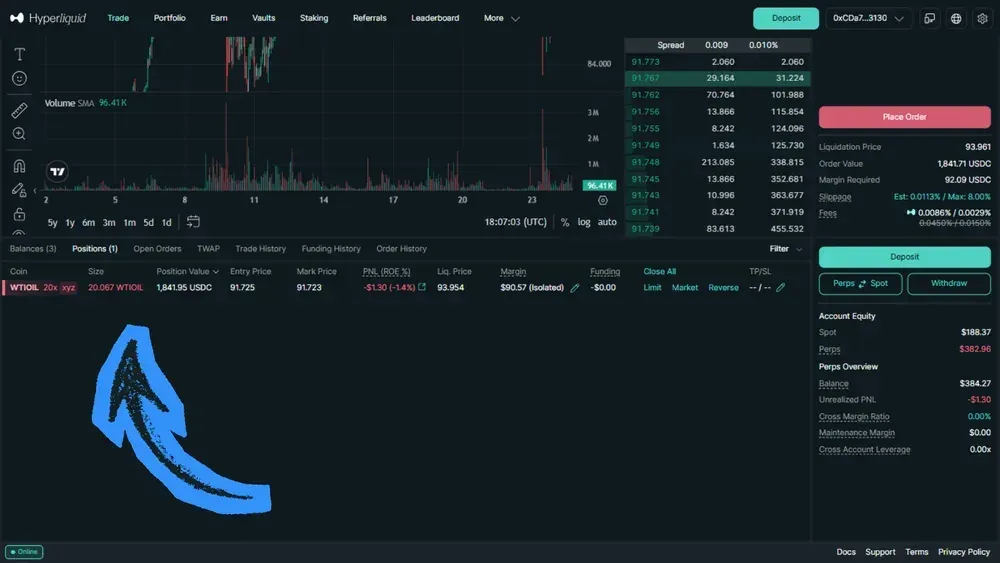Screen dimensions: 1000x563
Task: Open the Vaults page
Action: pos(263,18)
